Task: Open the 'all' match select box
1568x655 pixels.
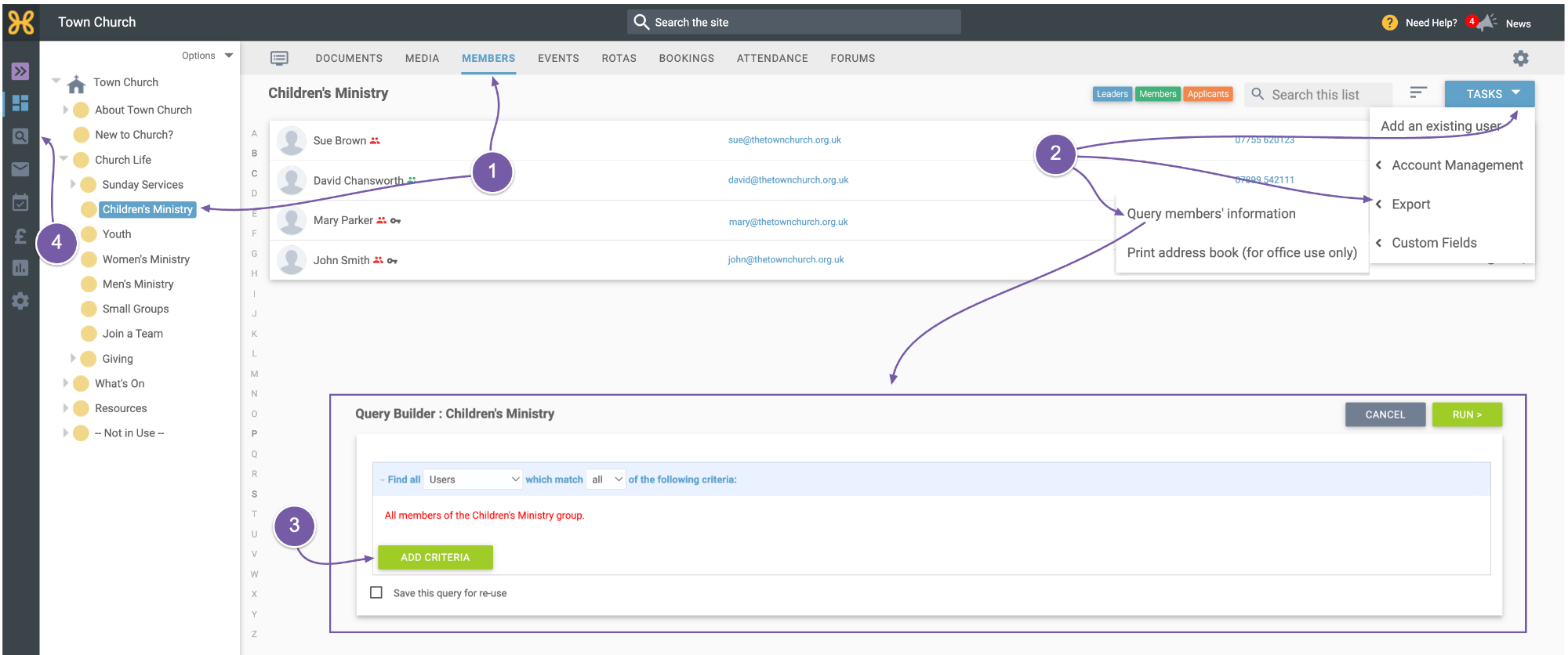Action: click(606, 479)
